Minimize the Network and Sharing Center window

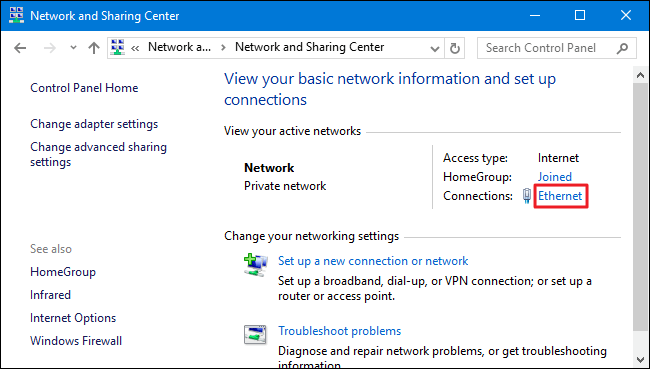(535, 15)
